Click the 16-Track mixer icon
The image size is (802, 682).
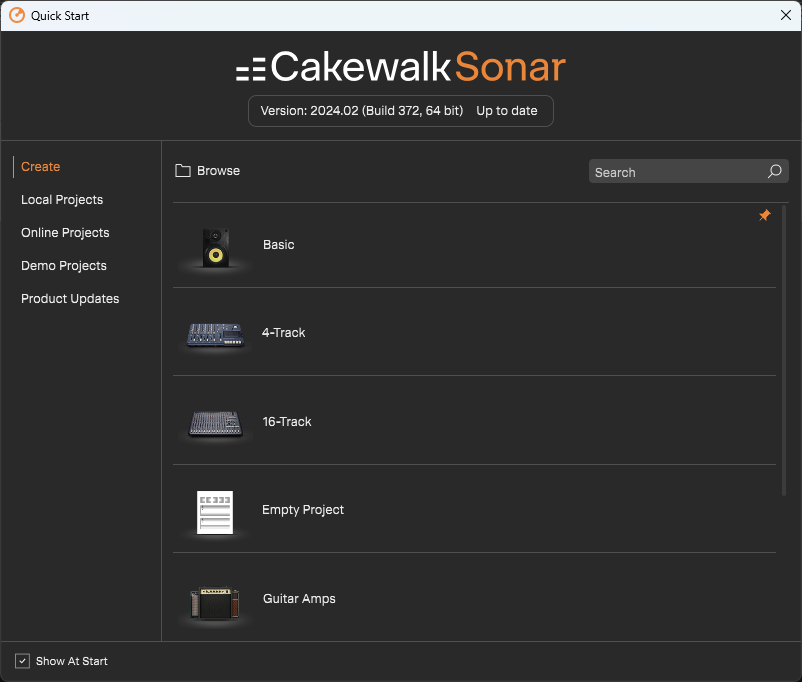(215, 424)
